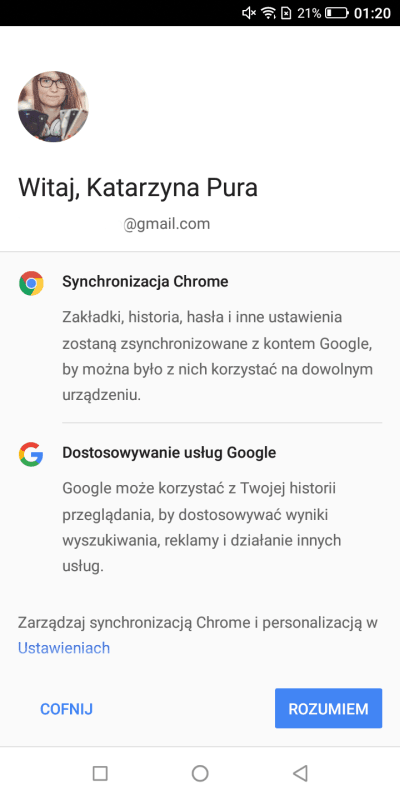Tap the Google G logo icon
Image resolution: width=400 pixels, height=800 pixels.
[x=31, y=454]
